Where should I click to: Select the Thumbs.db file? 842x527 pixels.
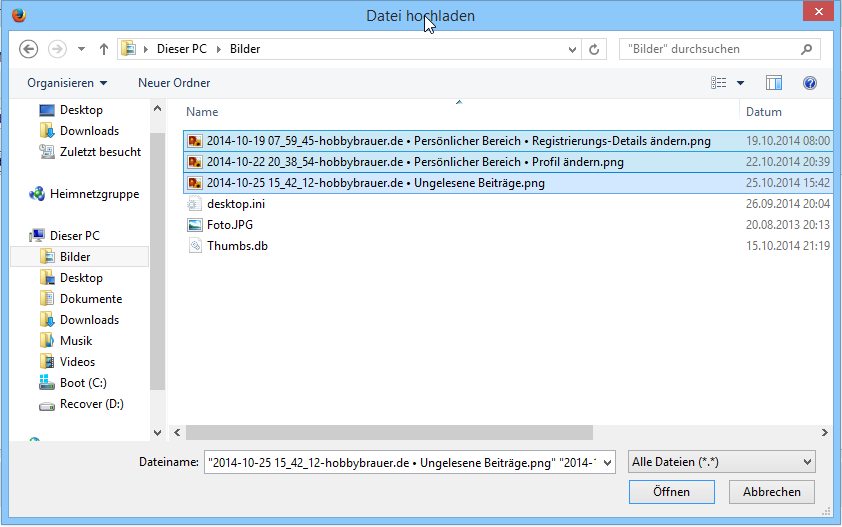tap(237, 246)
